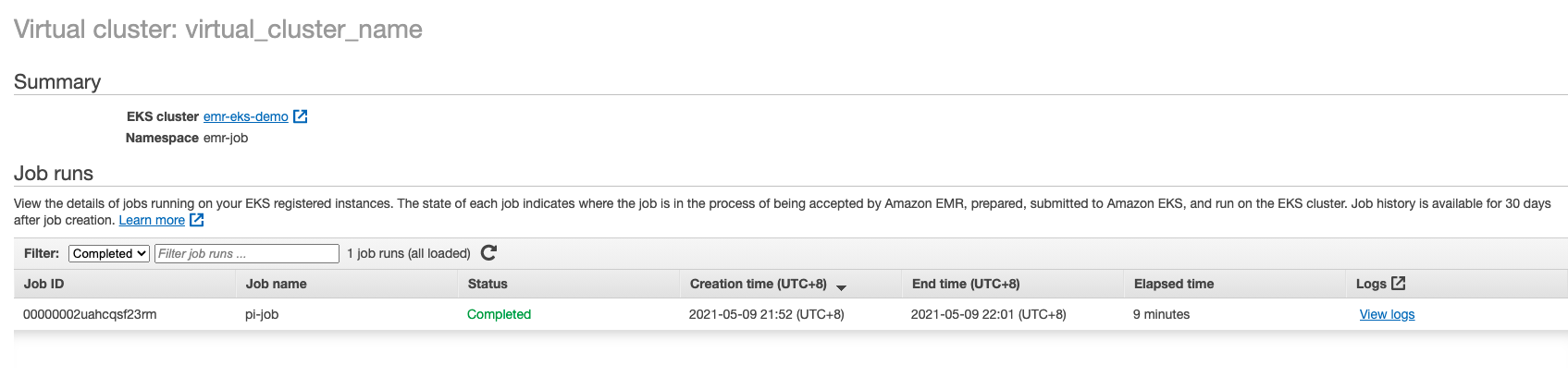Focus the Filter job runs text field
1568x389 pixels.
247,253
